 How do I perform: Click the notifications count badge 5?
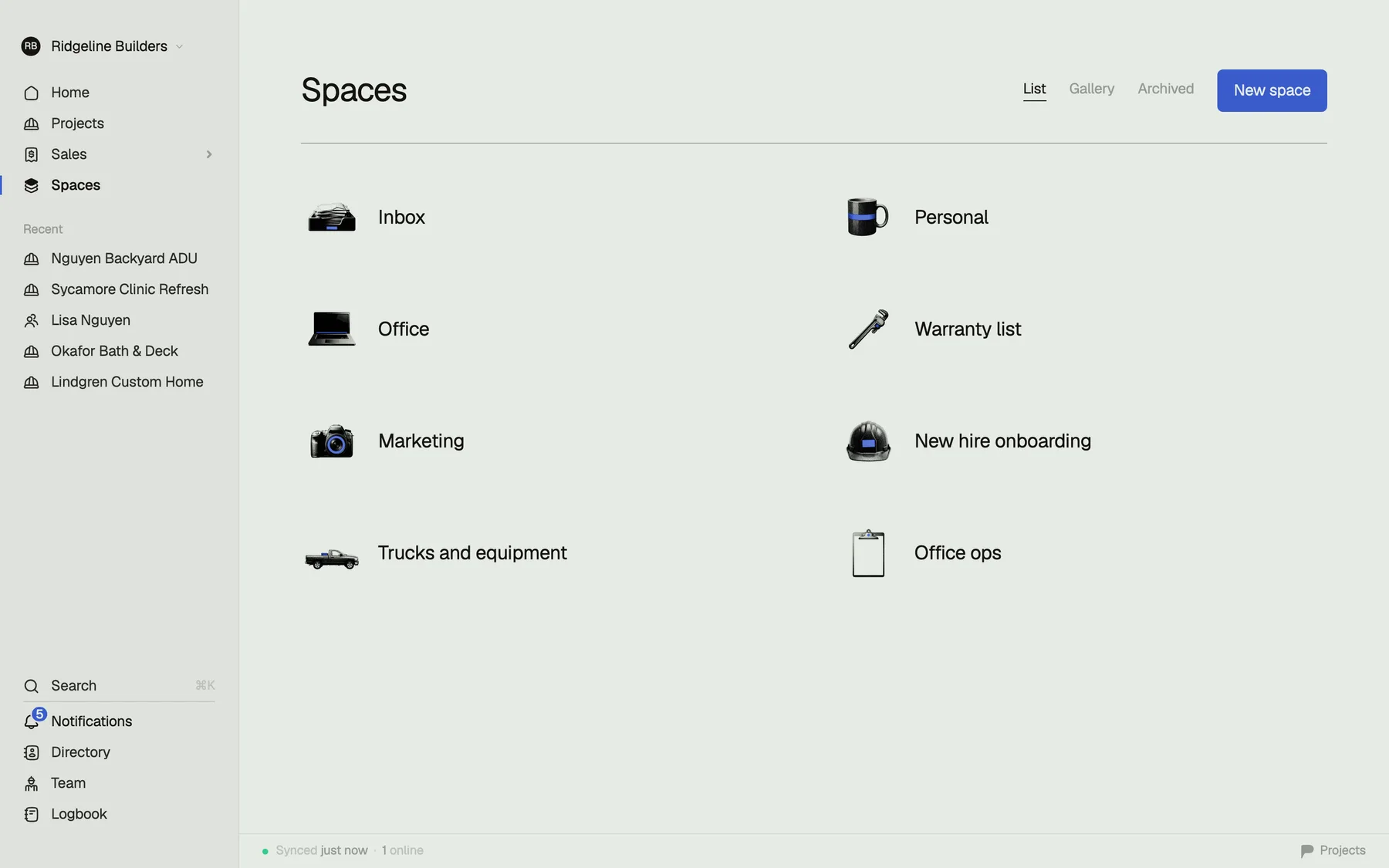(39, 714)
